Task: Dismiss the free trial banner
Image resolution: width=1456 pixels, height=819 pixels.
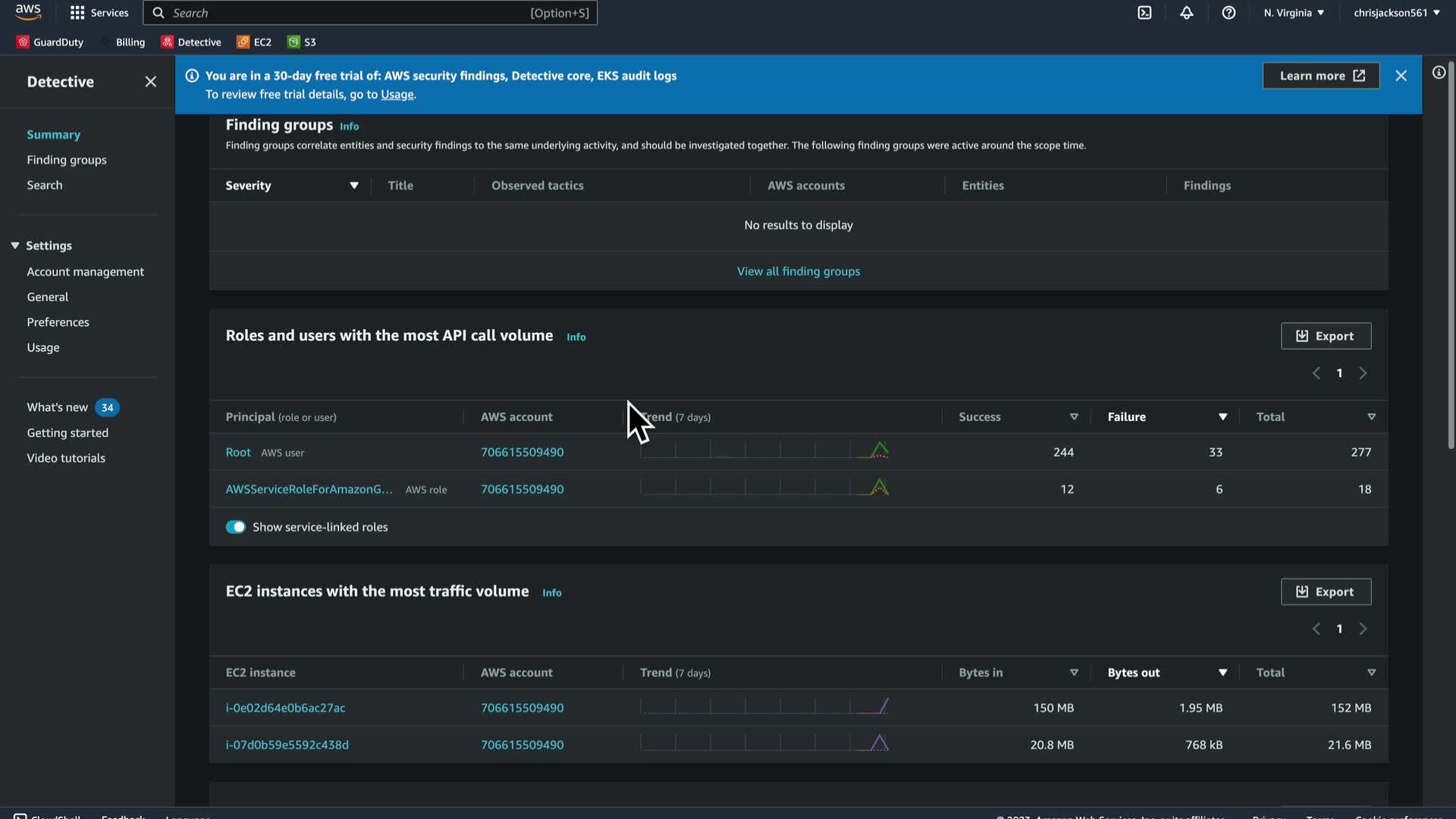Action: [1401, 76]
